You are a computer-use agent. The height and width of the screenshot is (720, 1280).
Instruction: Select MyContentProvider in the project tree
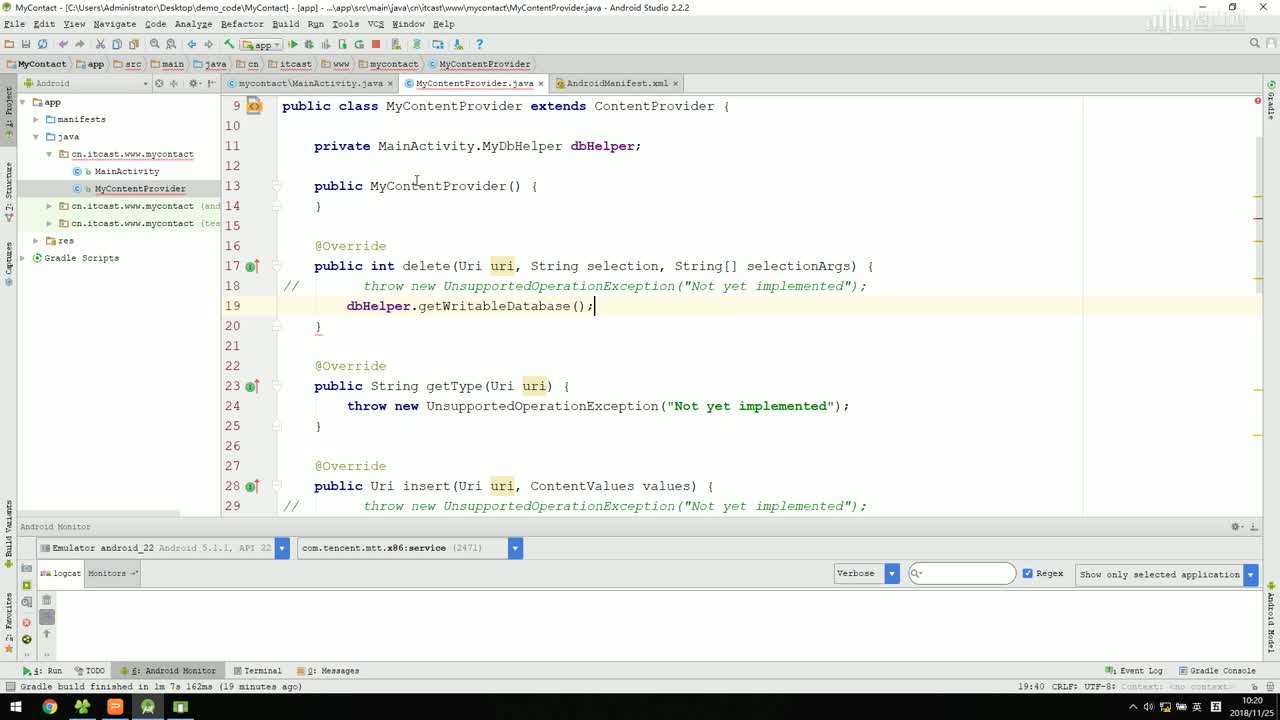pos(140,188)
